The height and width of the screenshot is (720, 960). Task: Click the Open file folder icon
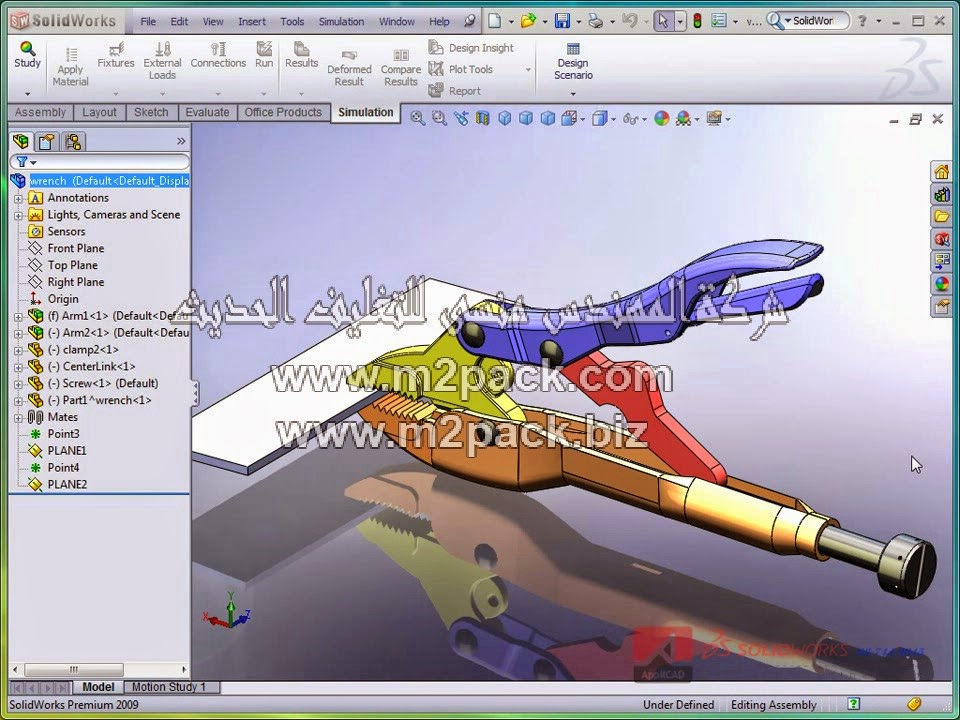[x=528, y=21]
